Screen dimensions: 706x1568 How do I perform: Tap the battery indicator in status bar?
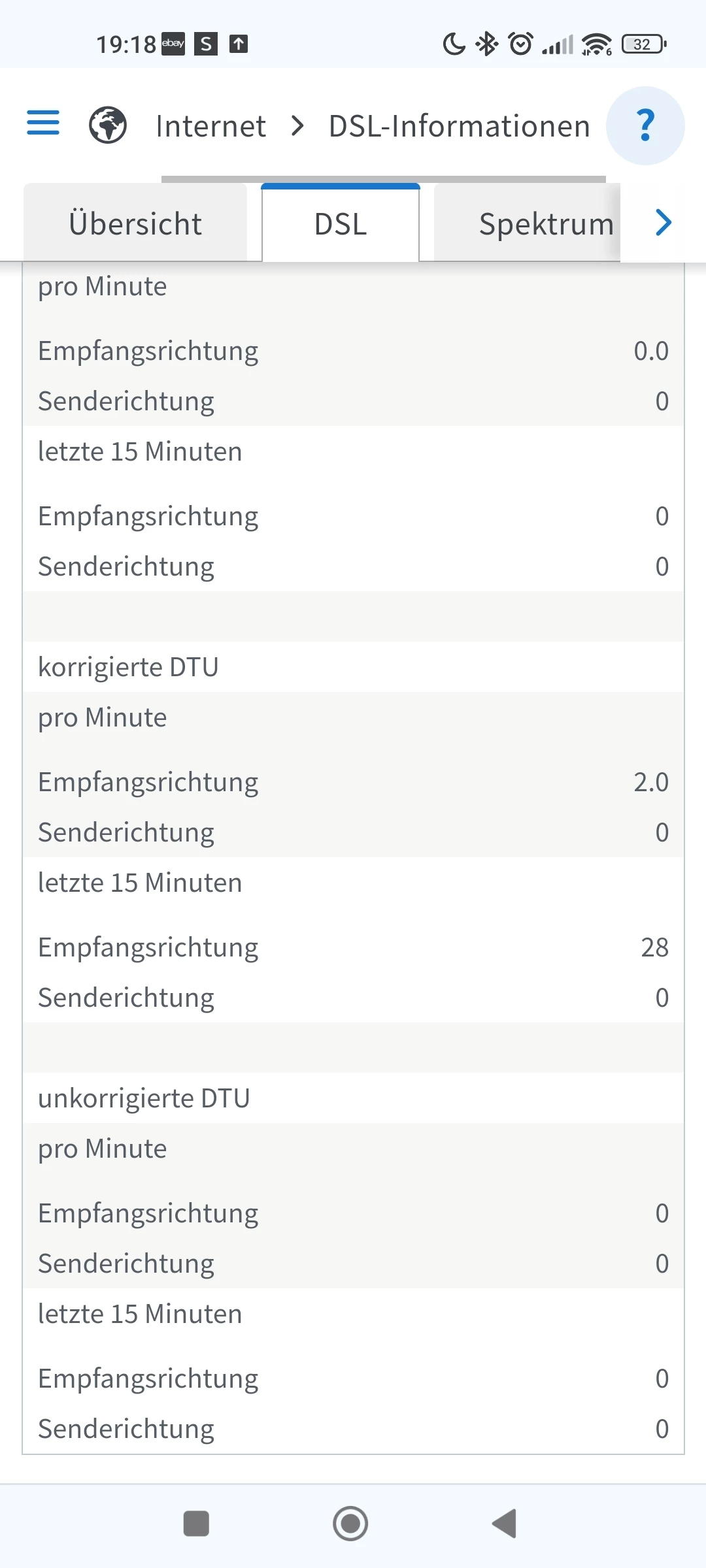(644, 44)
